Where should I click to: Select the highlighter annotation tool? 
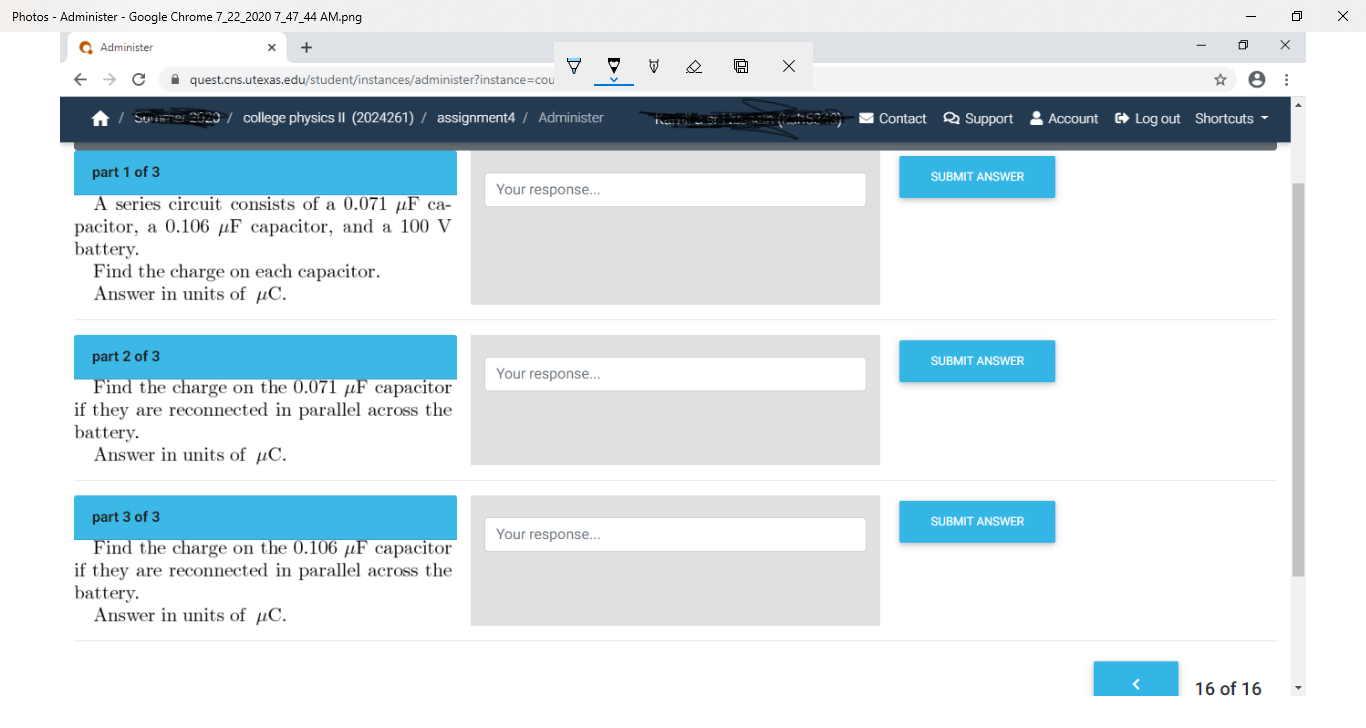click(x=574, y=66)
